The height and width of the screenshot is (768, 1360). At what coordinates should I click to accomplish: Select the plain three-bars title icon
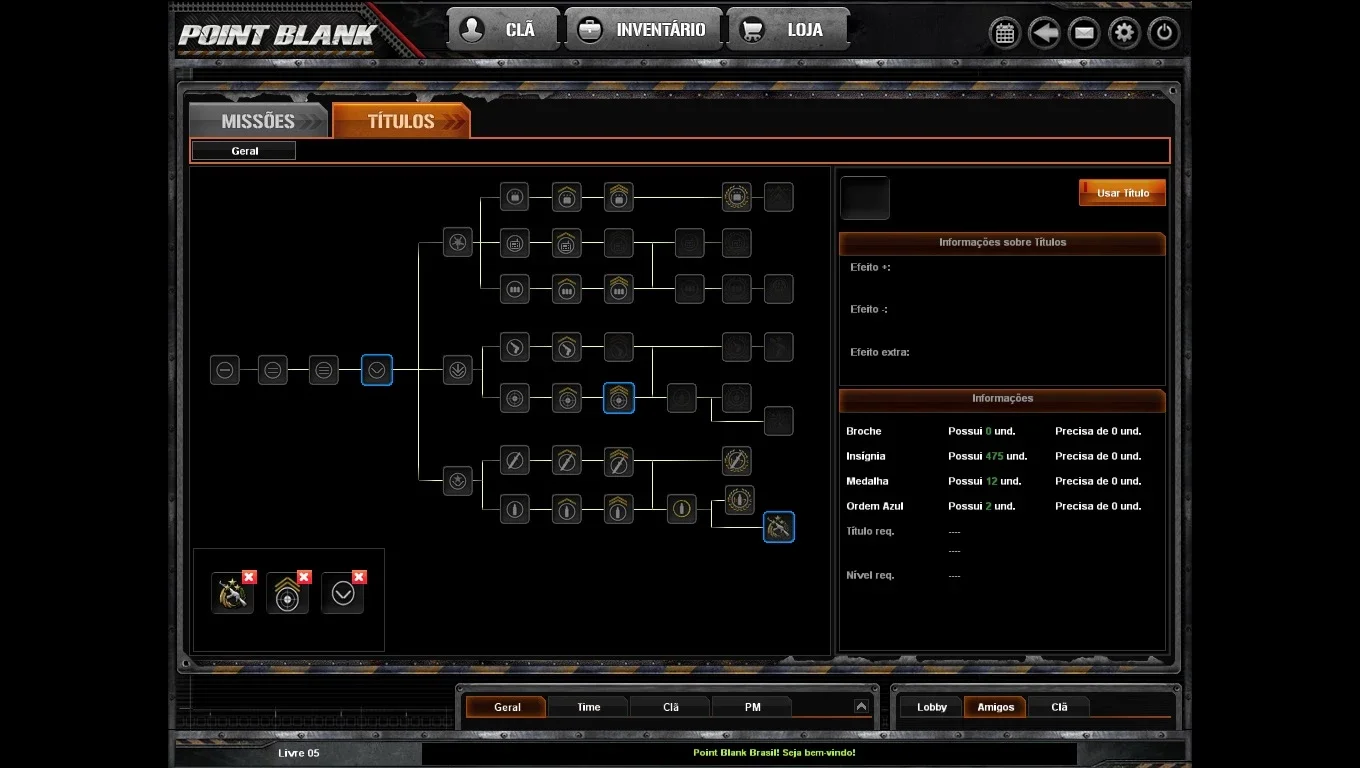pos(514,289)
